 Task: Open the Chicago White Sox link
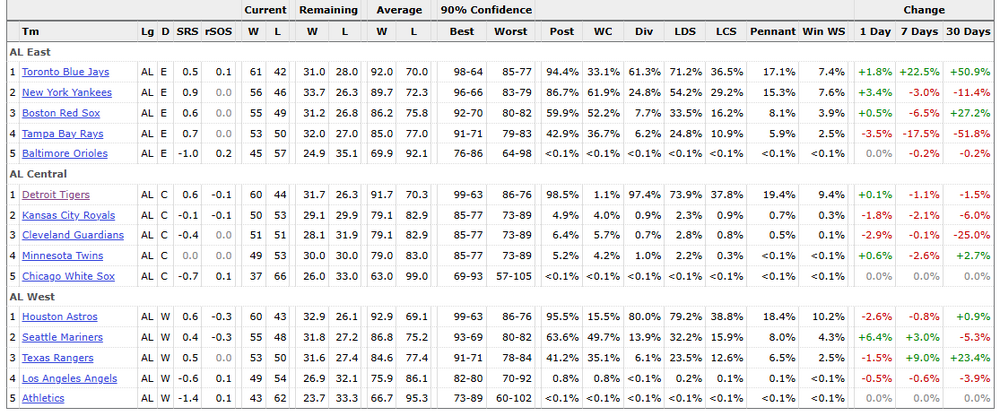[x=68, y=277]
